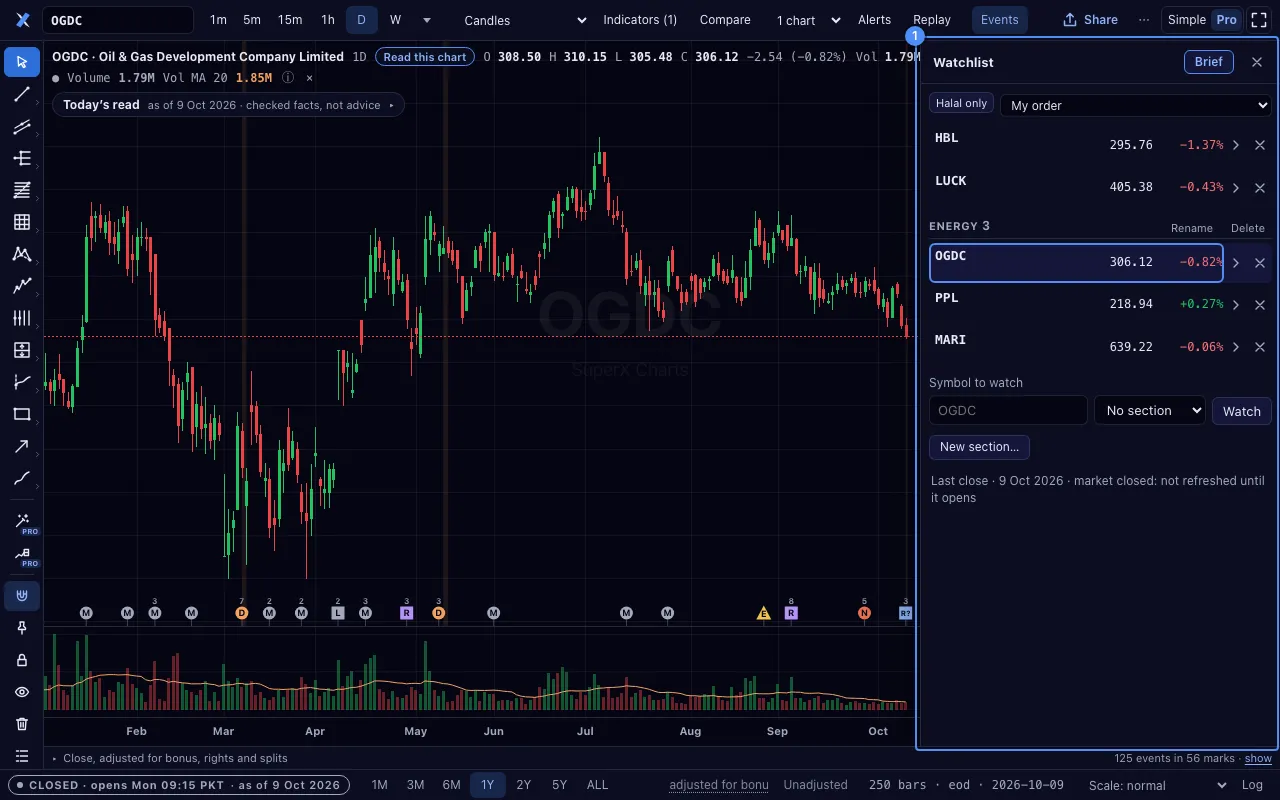Open the three-dot more menu

(x=1144, y=20)
